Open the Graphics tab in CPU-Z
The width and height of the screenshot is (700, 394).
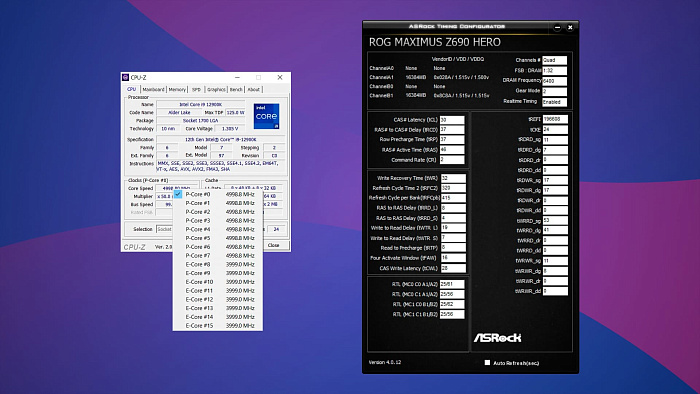tap(217, 90)
